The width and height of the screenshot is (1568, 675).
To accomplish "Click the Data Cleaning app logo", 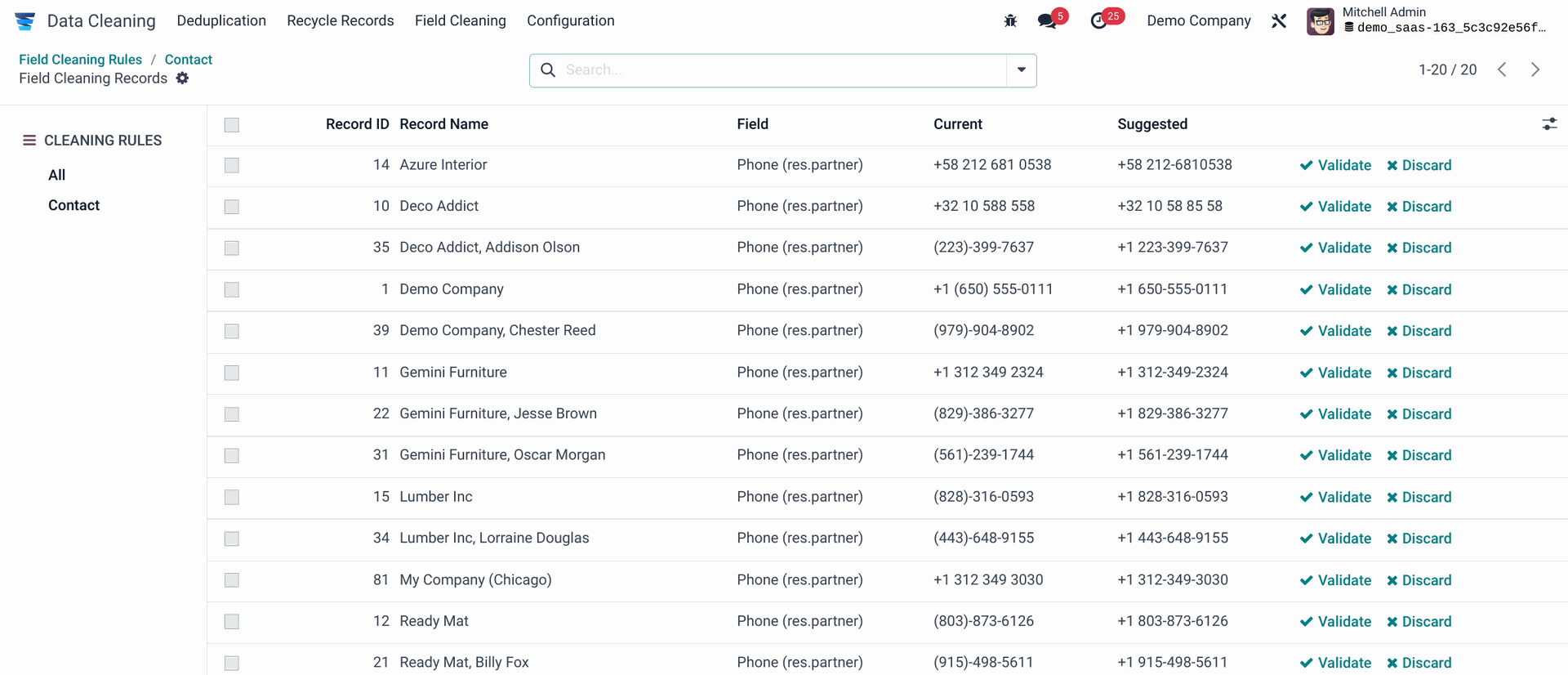I will coord(25,21).
